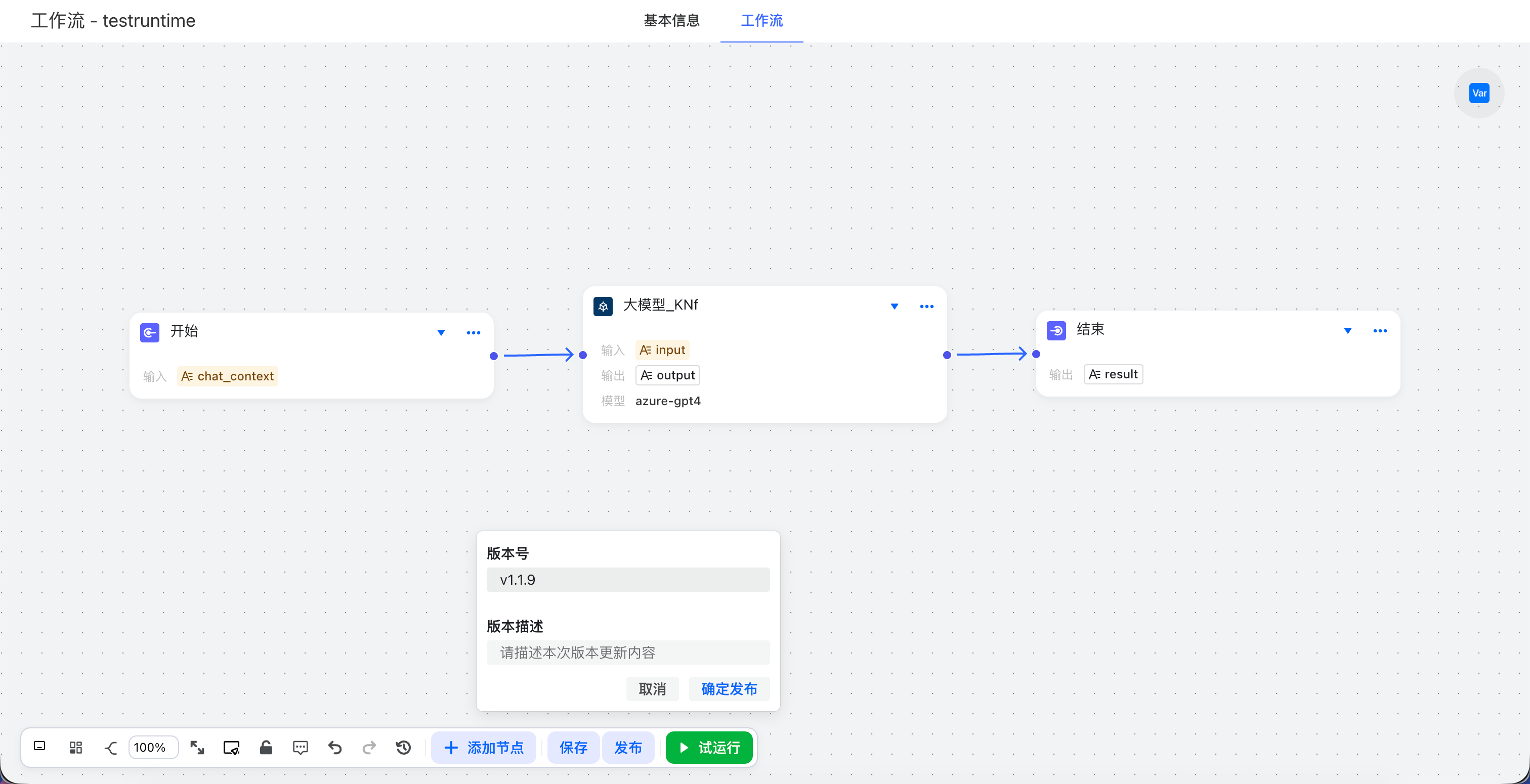Toggle the canvas lock padlock
Screen dimensions: 1530x784
(266, 747)
